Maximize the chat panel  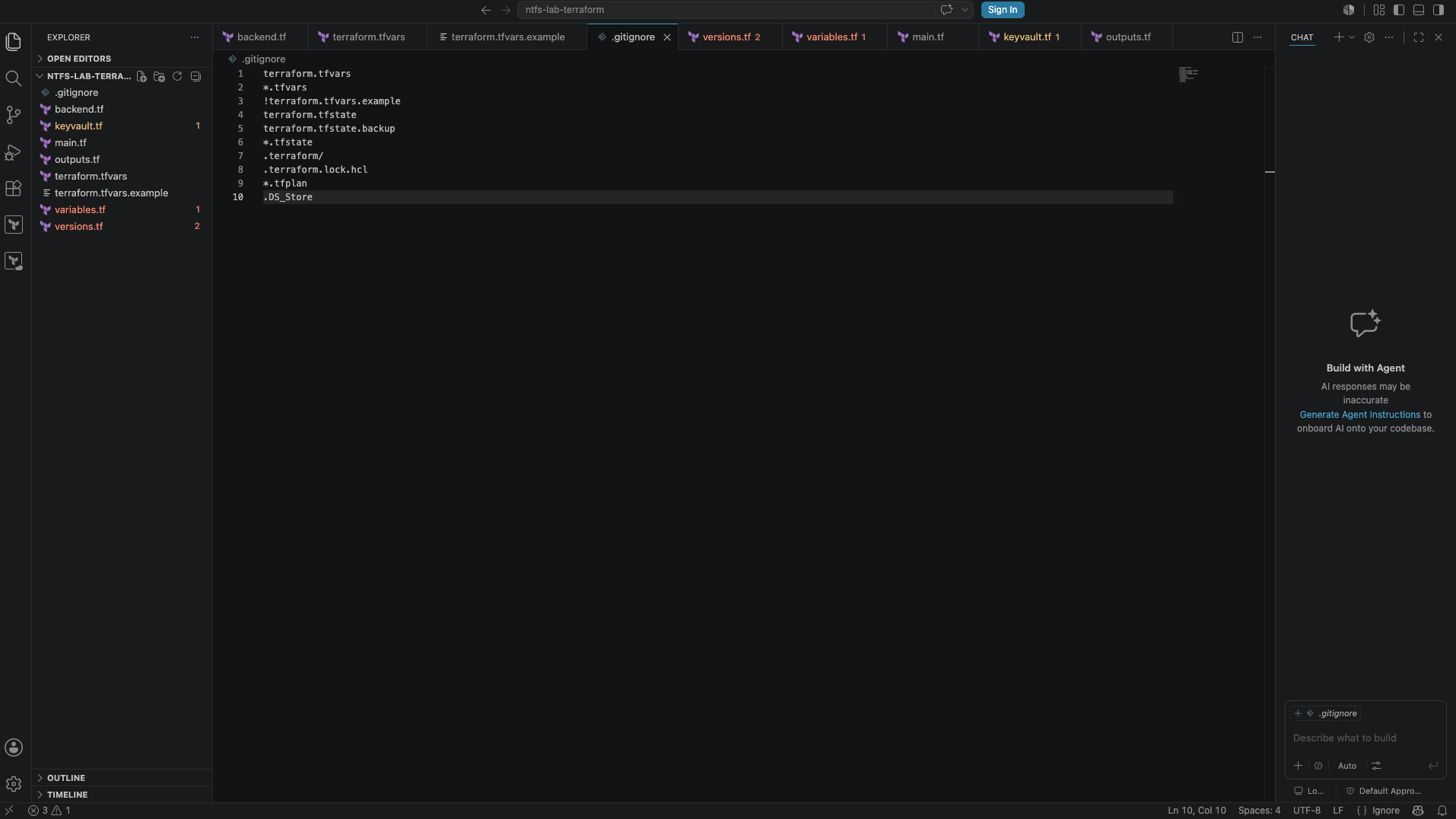tap(1419, 37)
